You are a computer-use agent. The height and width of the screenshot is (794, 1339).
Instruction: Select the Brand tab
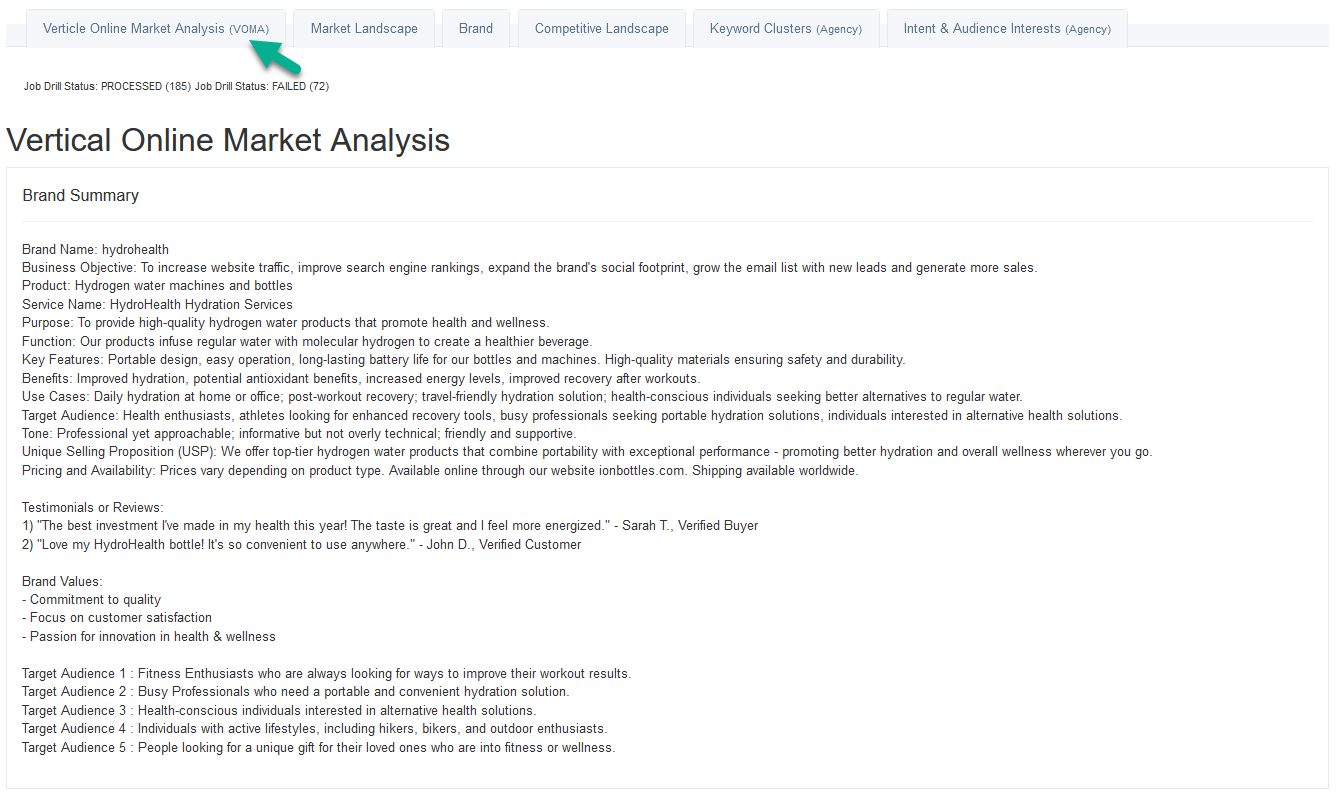pyautogui.click(x=476, y=28)
